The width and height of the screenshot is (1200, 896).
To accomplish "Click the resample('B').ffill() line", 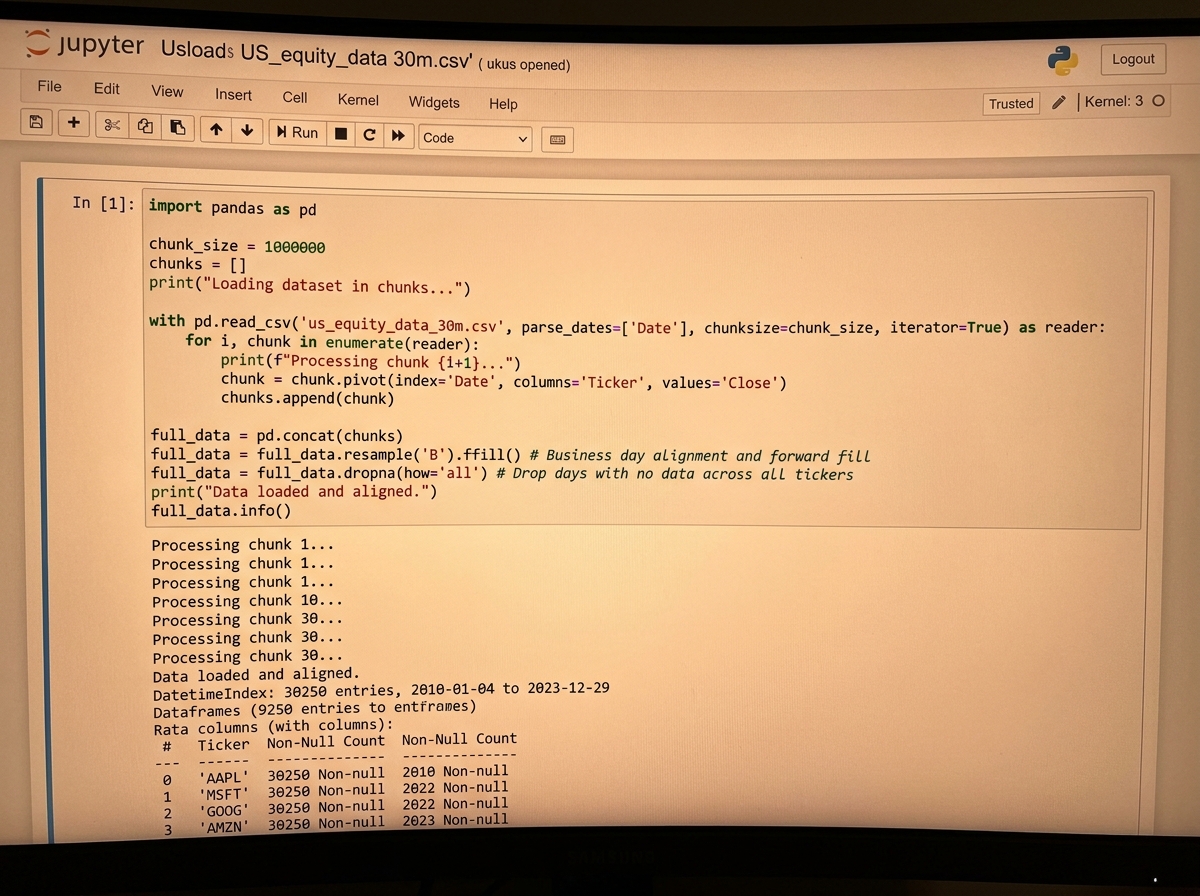I will 510,455.
